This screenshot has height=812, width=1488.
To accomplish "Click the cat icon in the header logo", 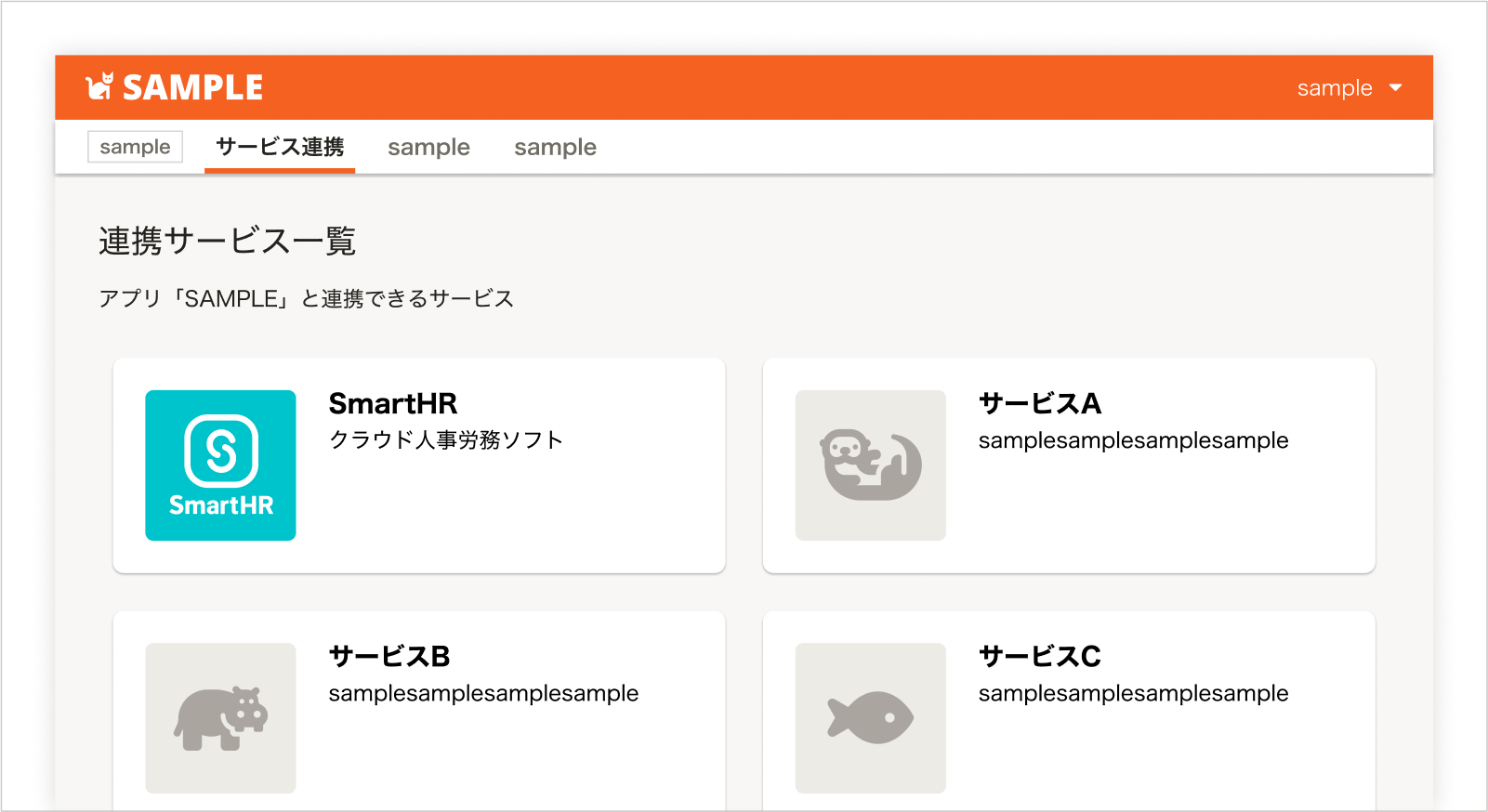I will coord(99,86).
